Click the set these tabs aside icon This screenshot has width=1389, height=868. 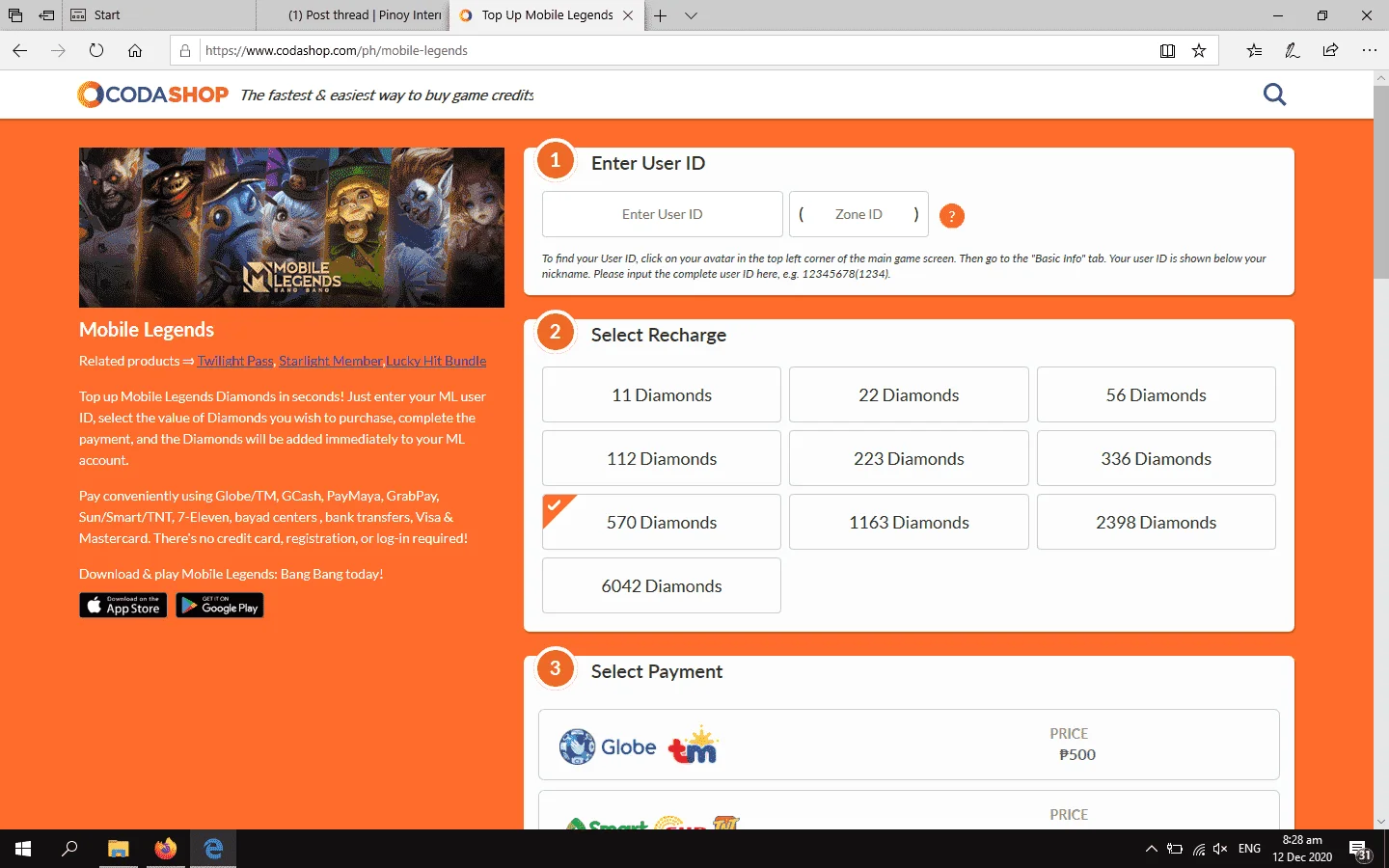point(46,15)
